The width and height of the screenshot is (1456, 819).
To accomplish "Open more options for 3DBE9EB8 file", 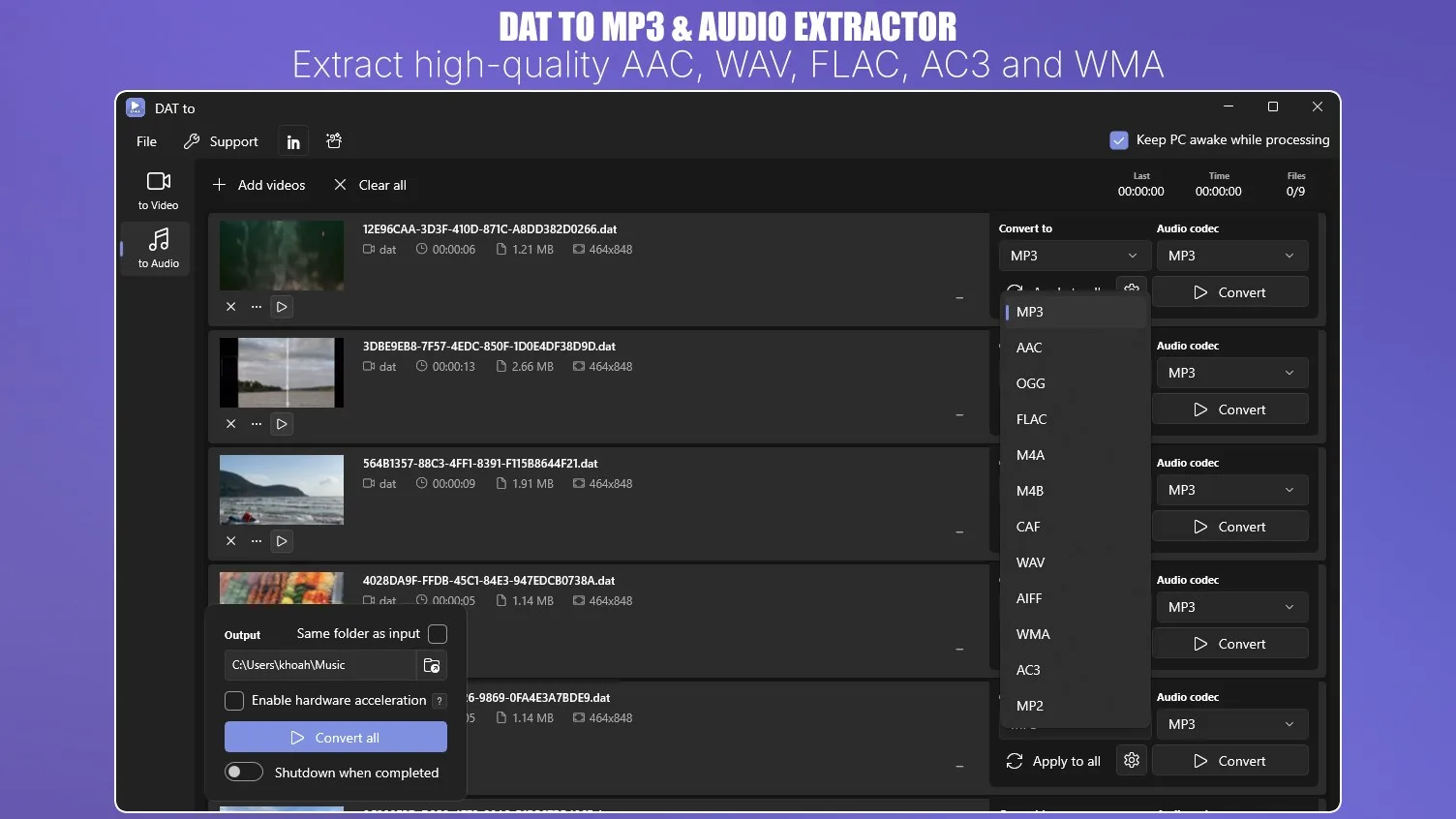I will 257,424.
